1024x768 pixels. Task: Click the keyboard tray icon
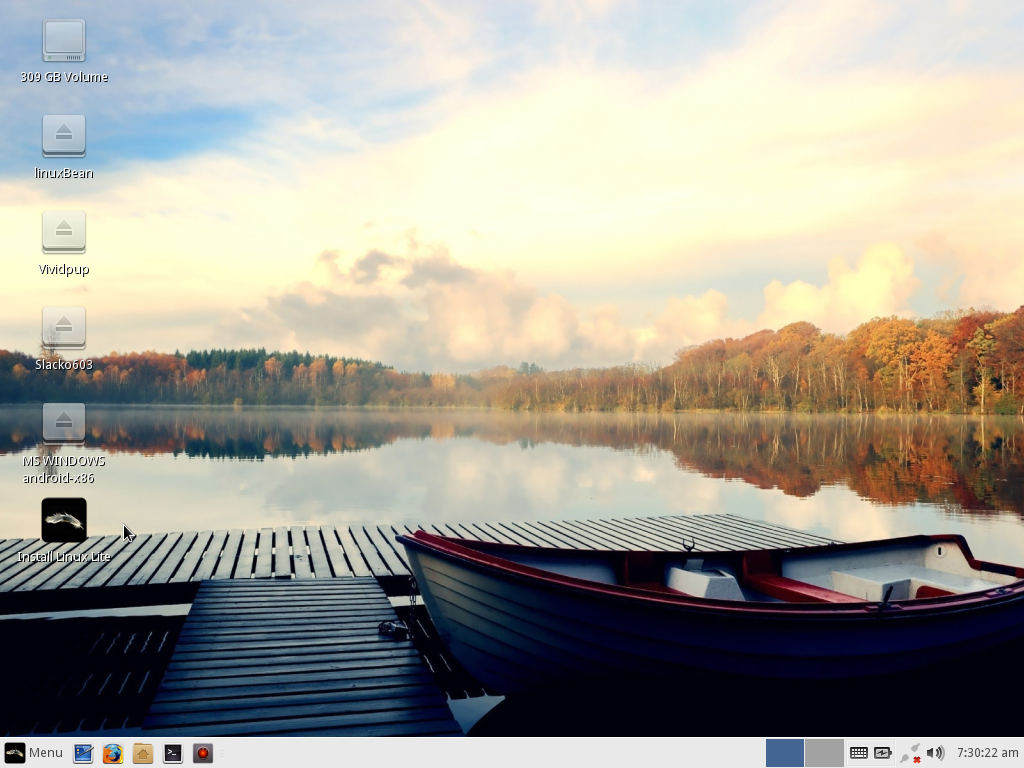coord(859,753)
